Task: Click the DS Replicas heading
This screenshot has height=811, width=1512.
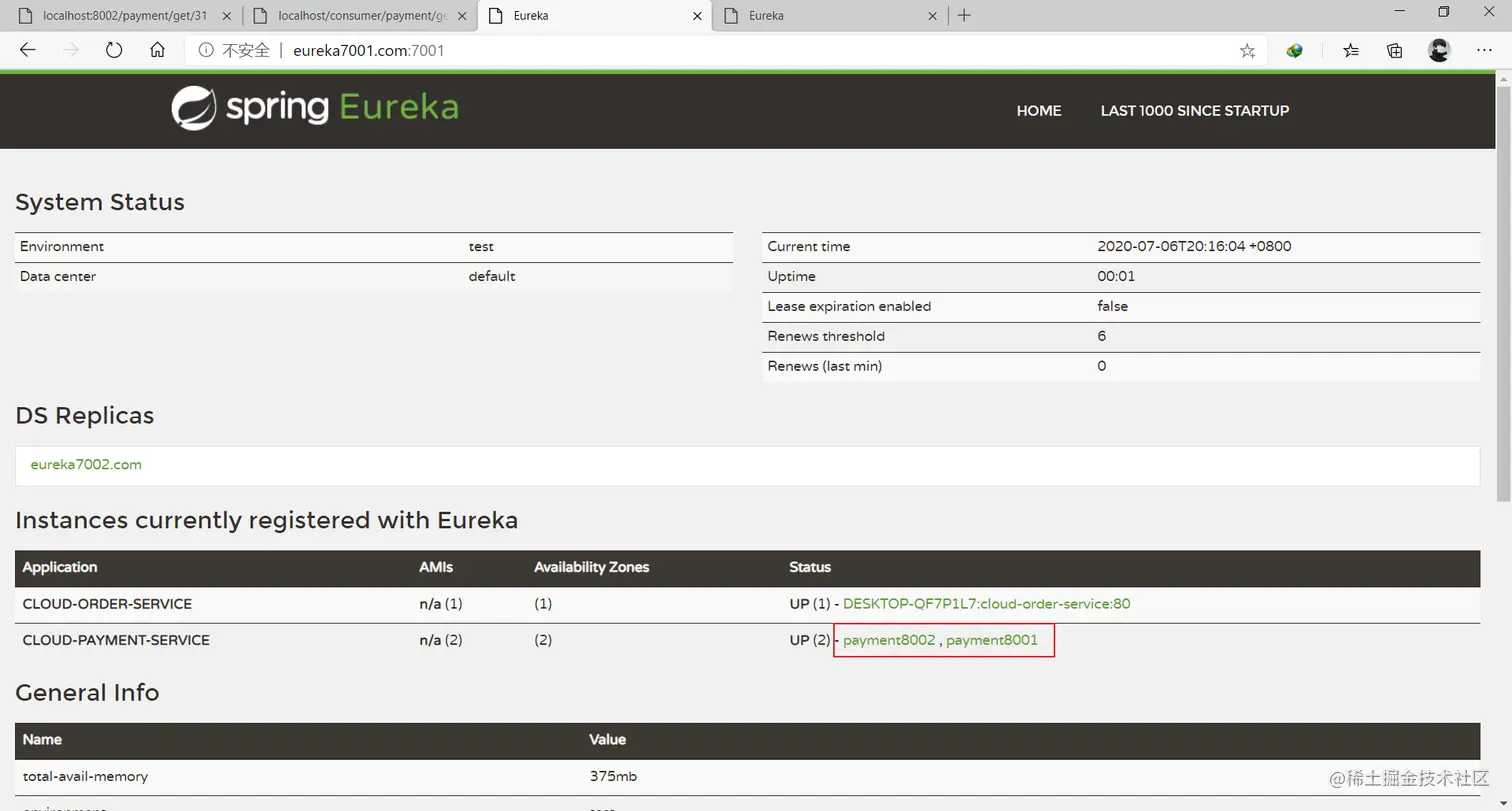Action: point(85,415)
